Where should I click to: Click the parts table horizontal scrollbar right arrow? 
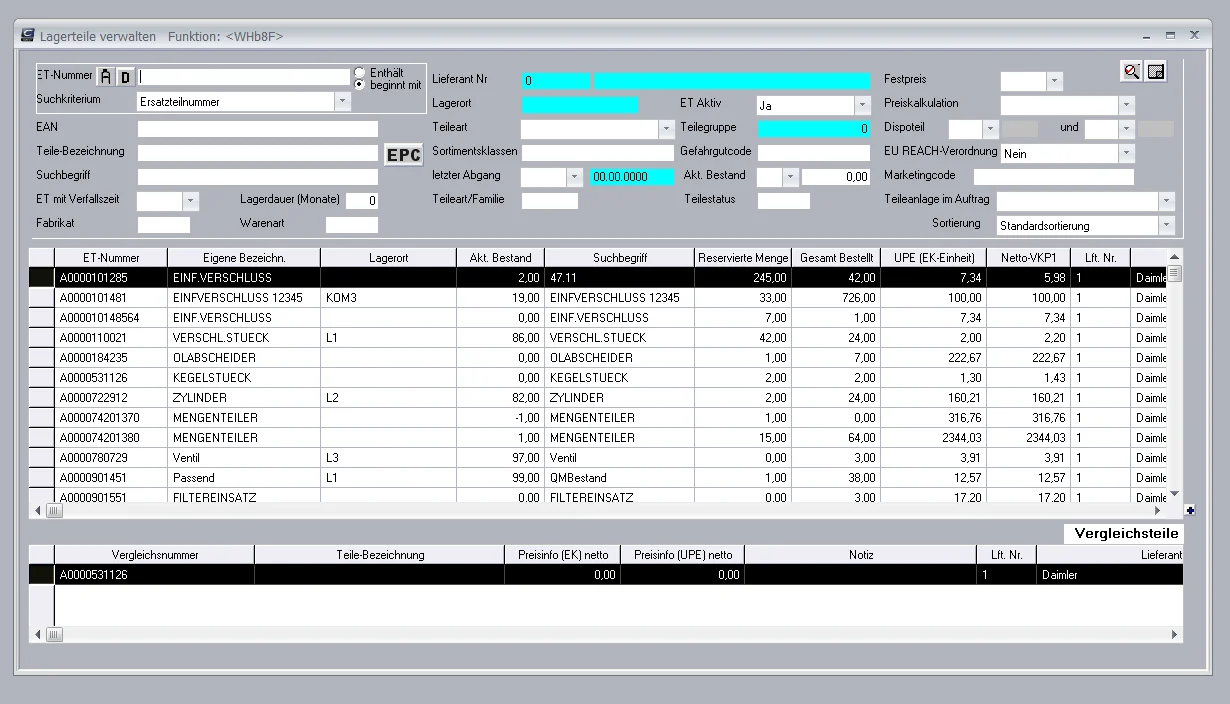(1160, 510)
